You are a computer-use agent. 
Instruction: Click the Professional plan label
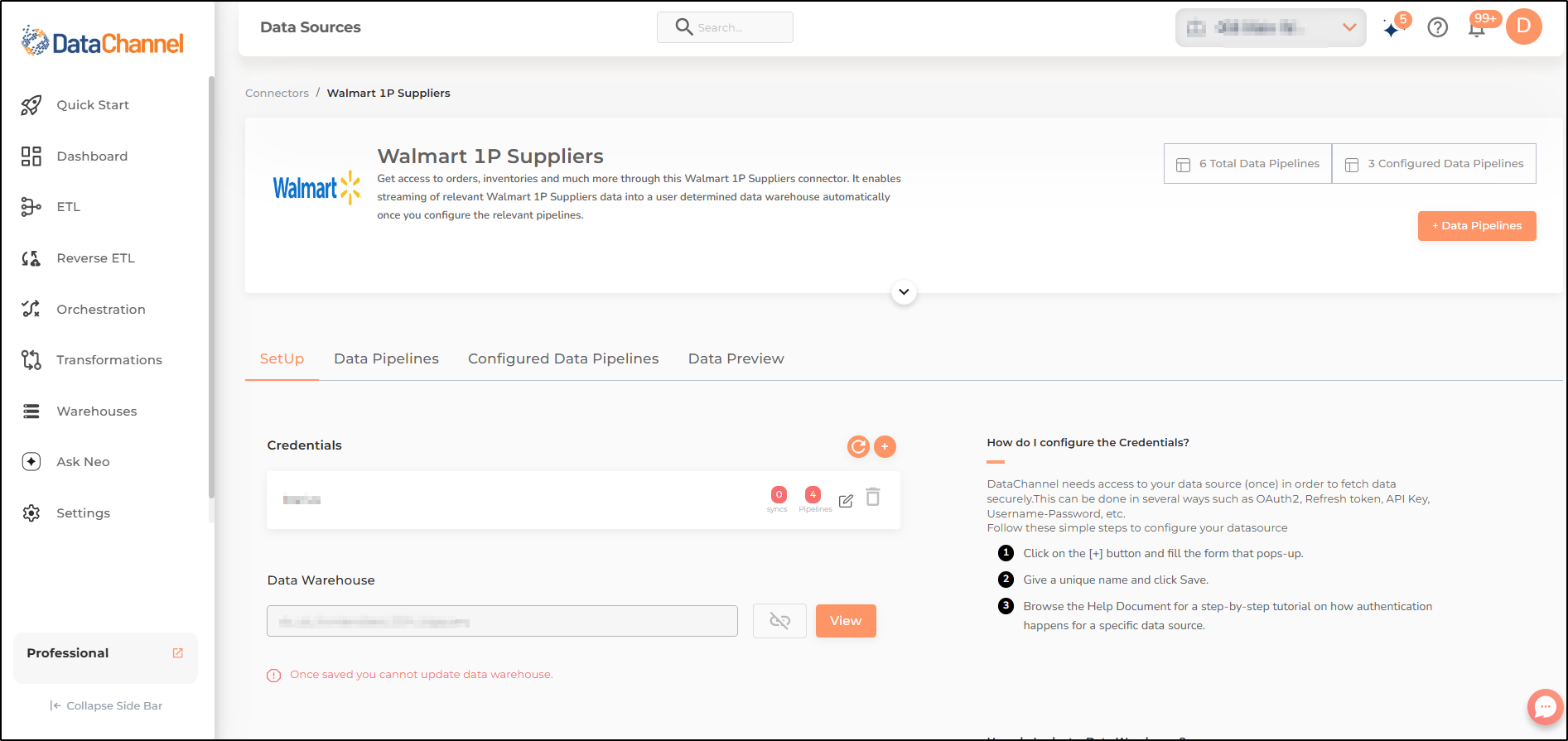(x=68, y=653)
